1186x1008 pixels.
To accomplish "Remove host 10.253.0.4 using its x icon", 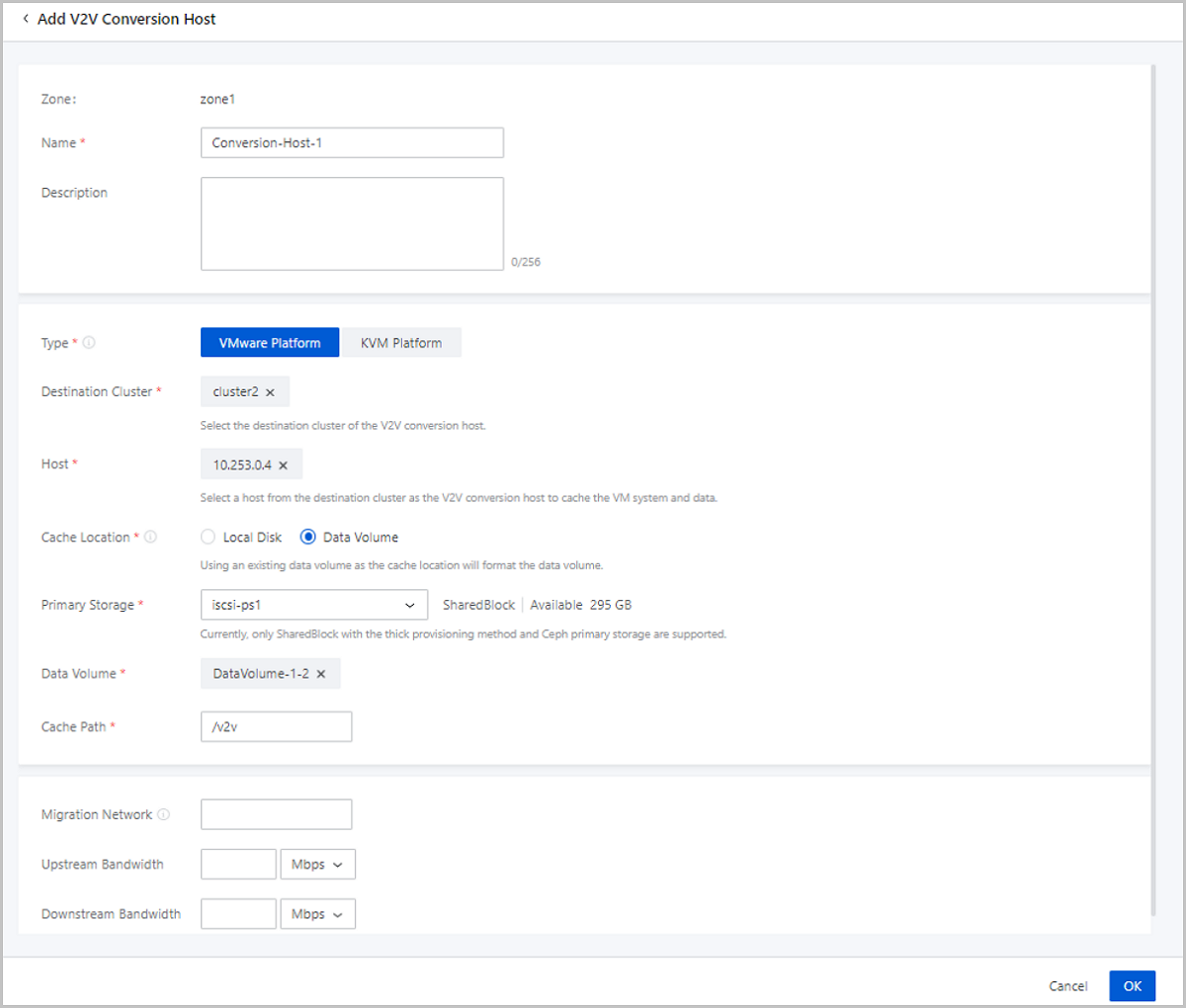I will 283,464.
